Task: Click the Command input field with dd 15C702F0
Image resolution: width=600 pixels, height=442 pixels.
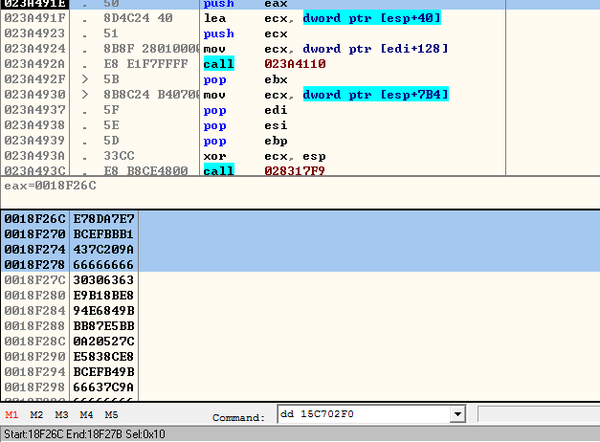Action: tap(364, 414)
